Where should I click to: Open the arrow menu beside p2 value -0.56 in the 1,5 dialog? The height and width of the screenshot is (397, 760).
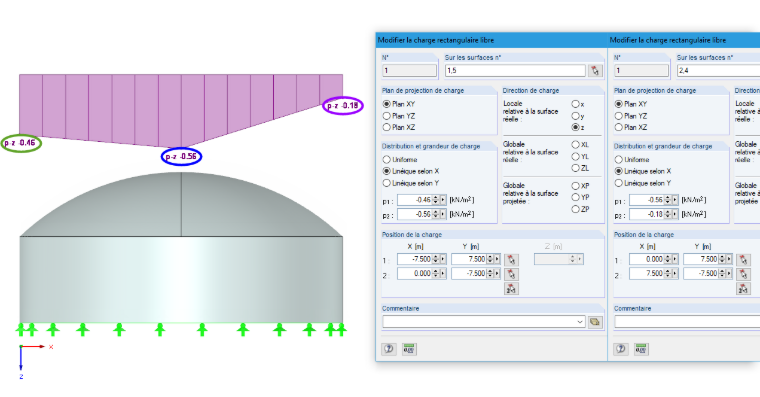point(443,214)
